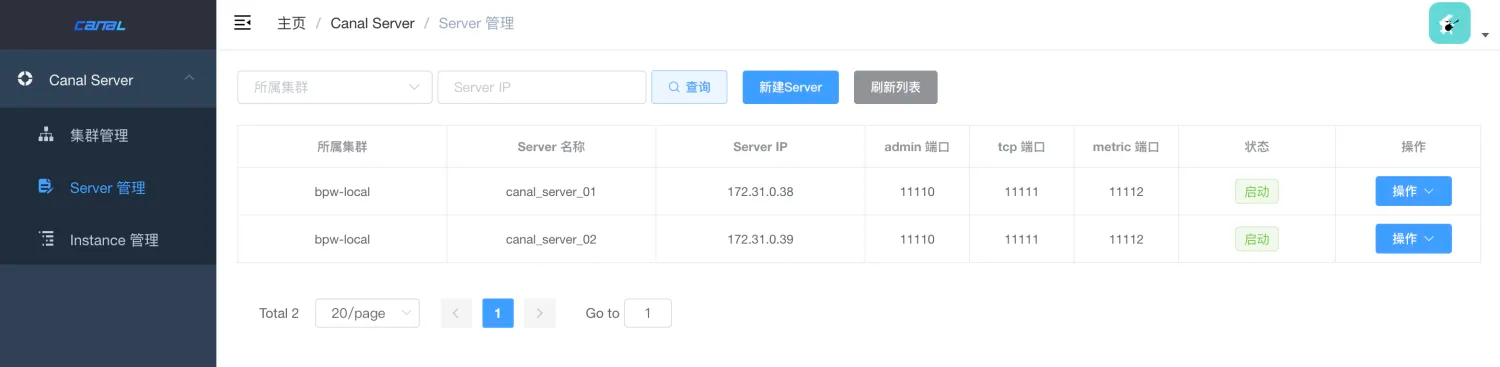The image size is (1500, 367).
Task: Click metric port 11112 for canal_server_01
Action: 1126,191
